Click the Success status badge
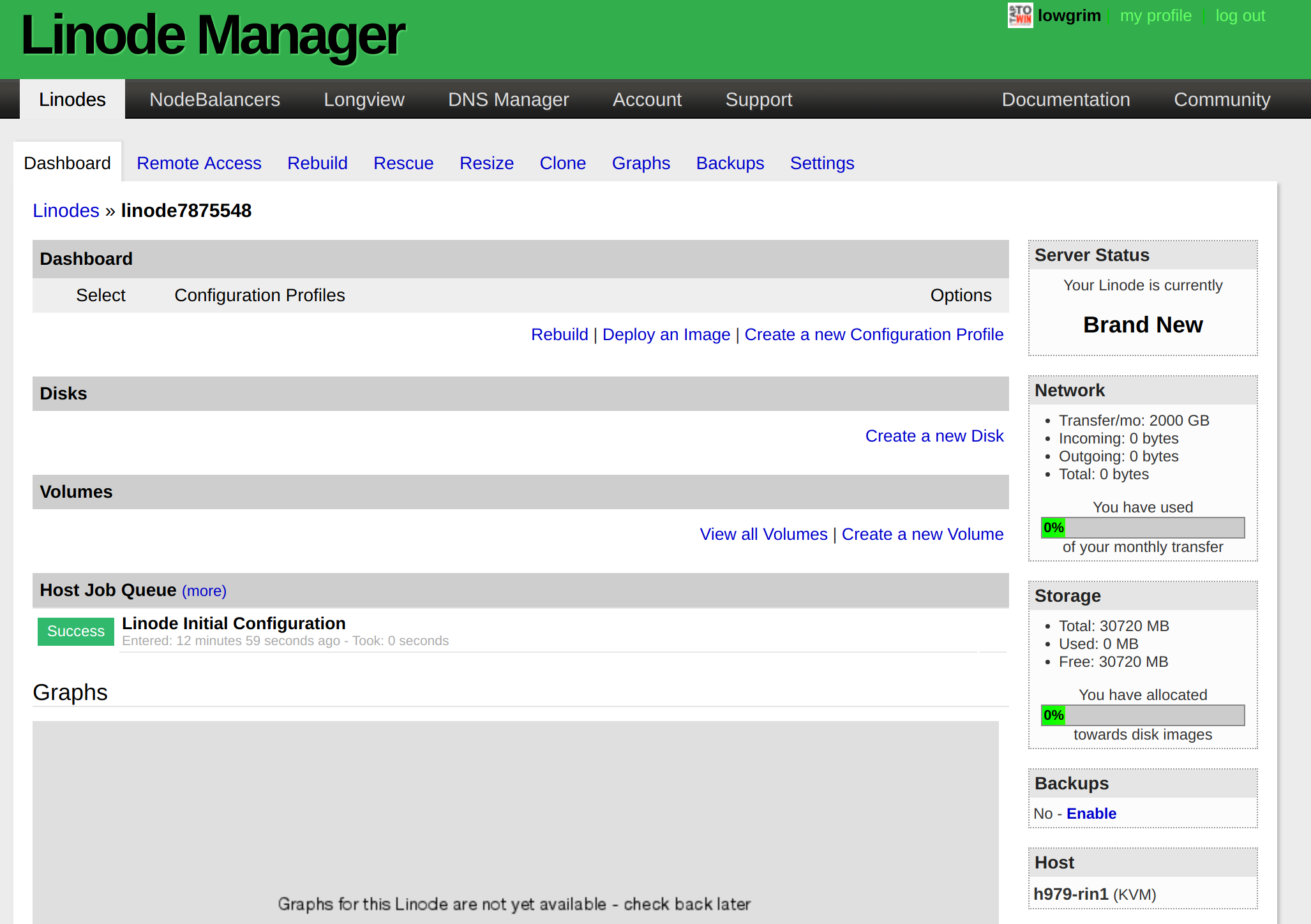This screenshot has height=924, width=1311. 75,631
